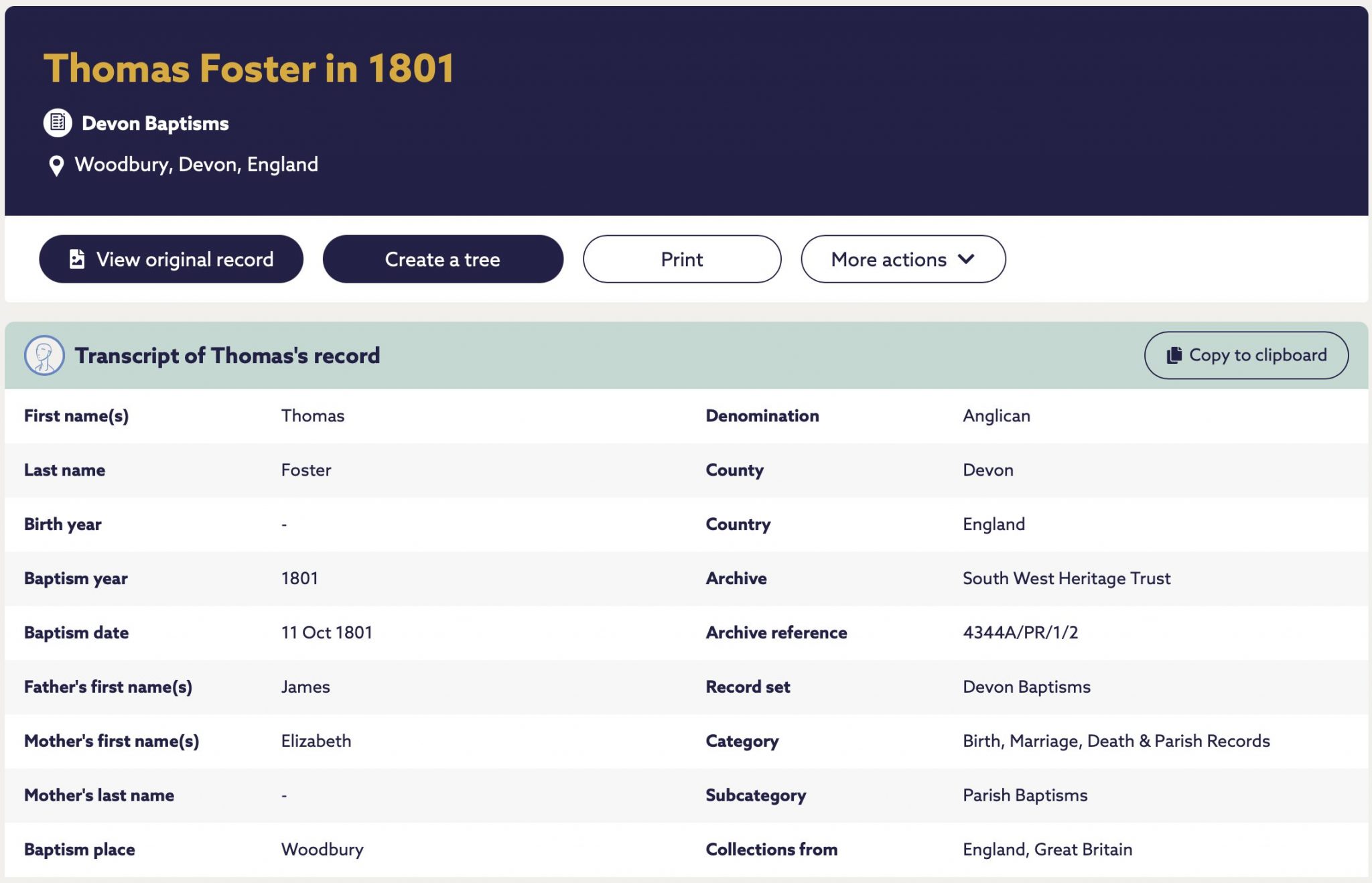Click the South West Heritage Trust value
This screenshot has width=1372, height=883.
pos(1067,578)
